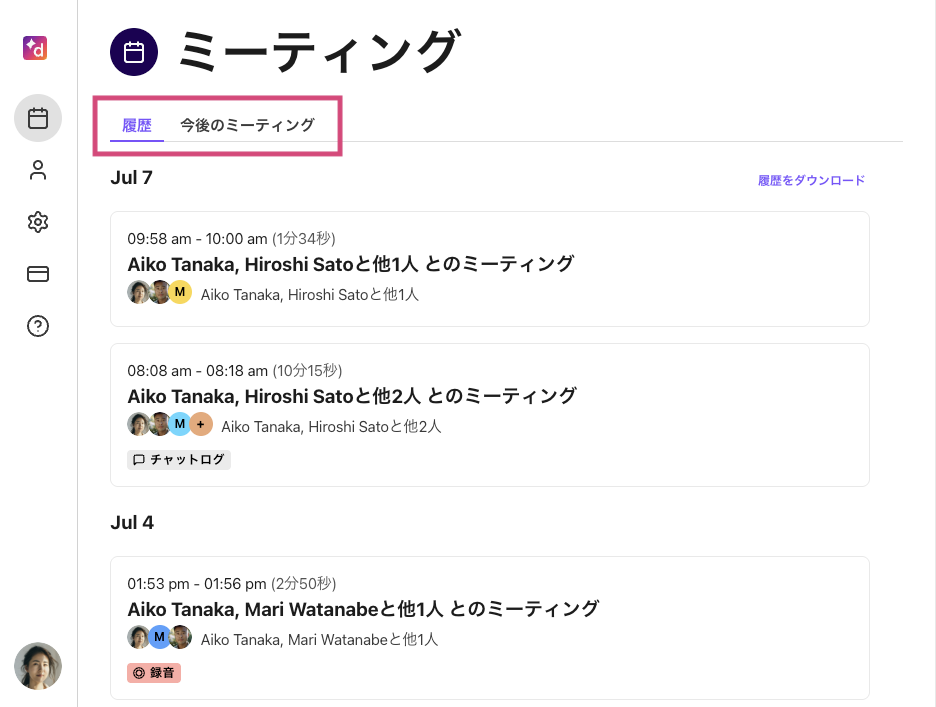Click the blue M avatar in Jul 4 meeting
Image resolution: width=936 pixels, height=707 pixels.
159,637
